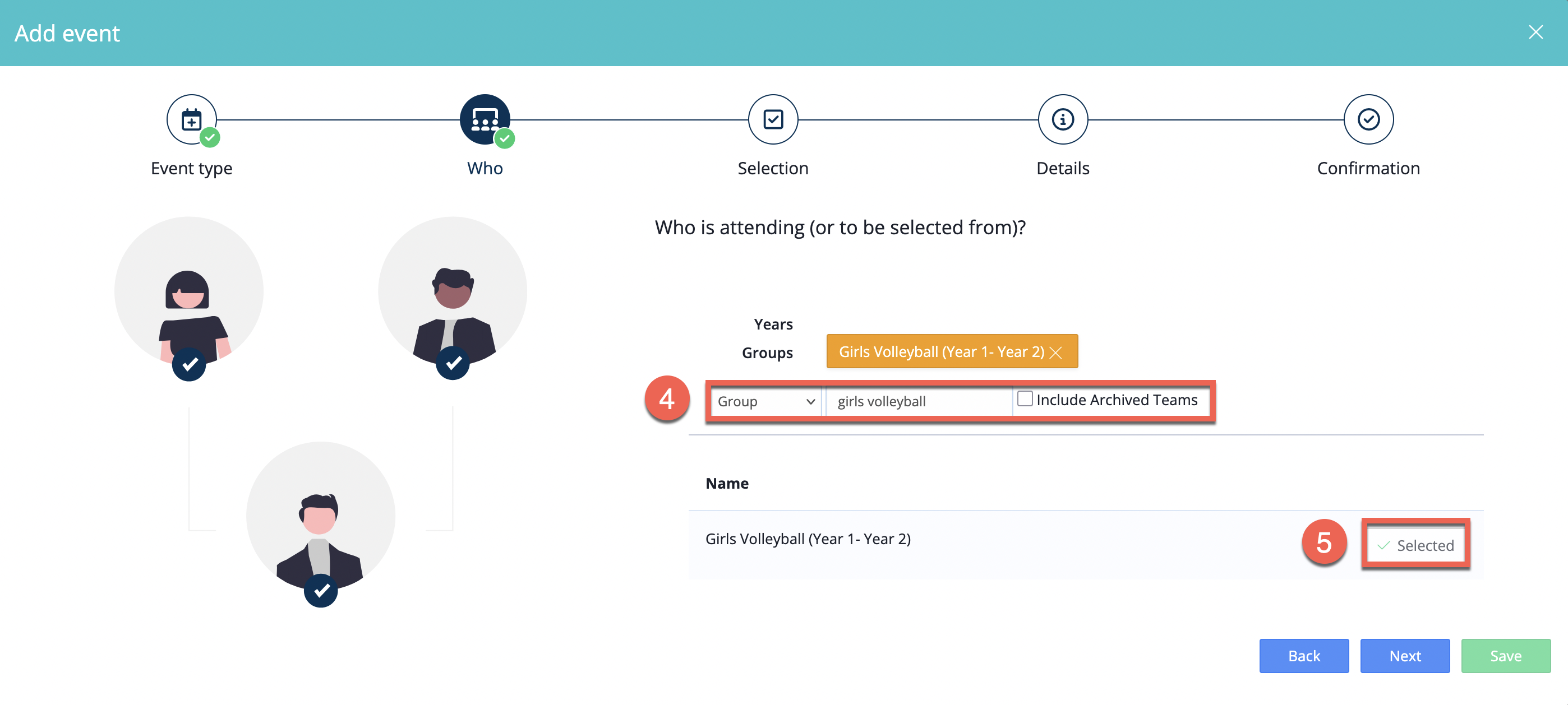Click the Selection step checkbox icon

pos(773,119)
